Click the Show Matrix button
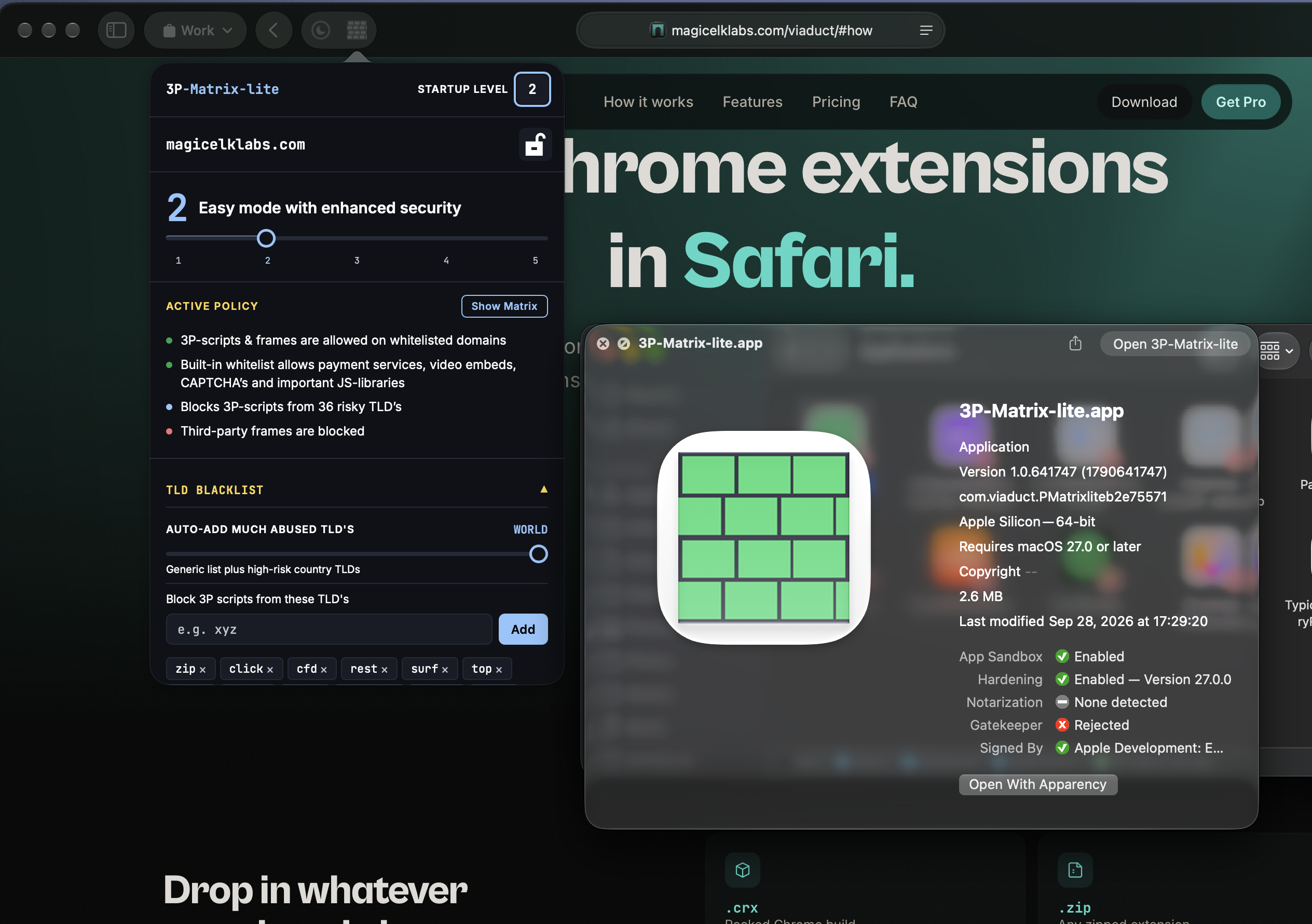 (504, 306)
